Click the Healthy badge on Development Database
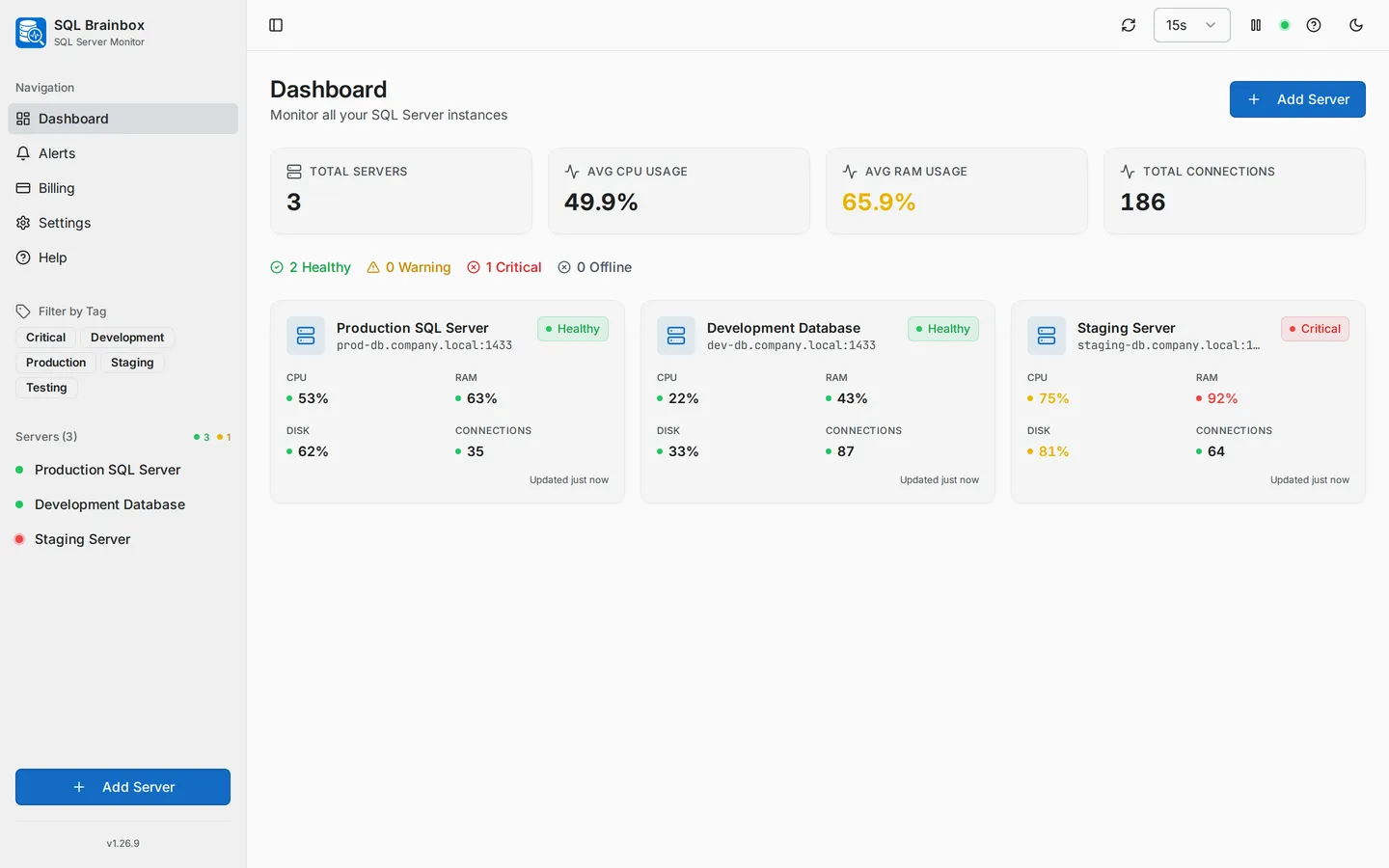The width and height of the screenshot is (1389, 868). pos(943,329)
